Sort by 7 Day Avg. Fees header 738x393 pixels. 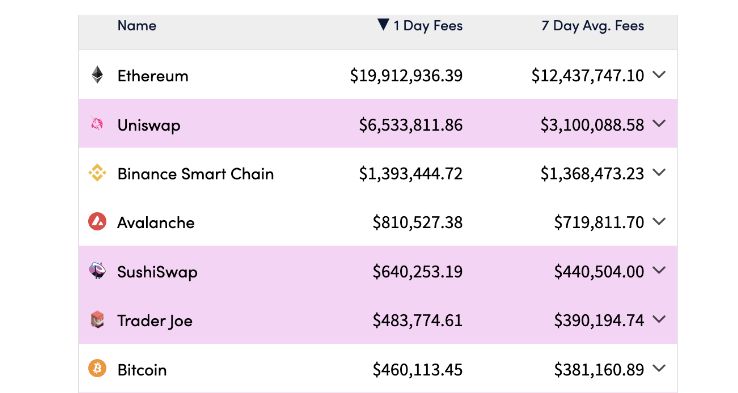[x=593, y=25]
